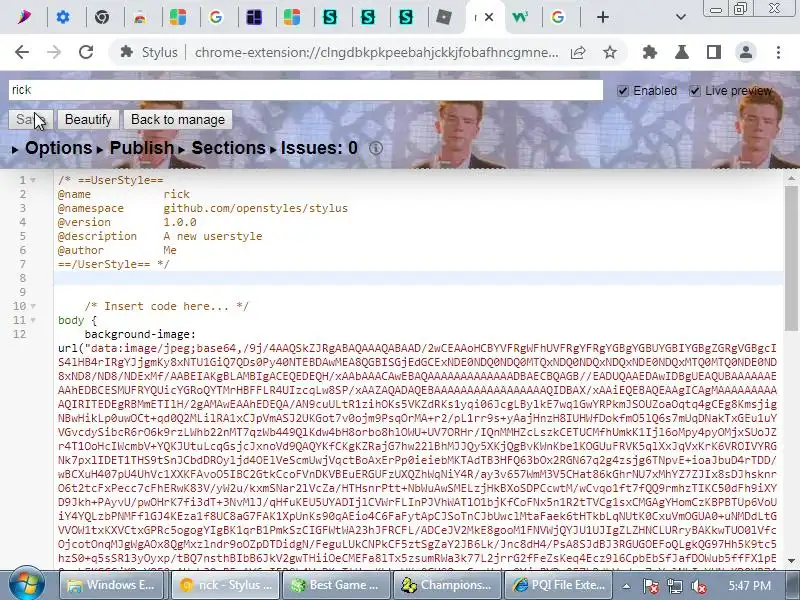Click the 'body {' selector line
Image resolution: width=800 pixels, height=600 pixels.
point(78,320)
